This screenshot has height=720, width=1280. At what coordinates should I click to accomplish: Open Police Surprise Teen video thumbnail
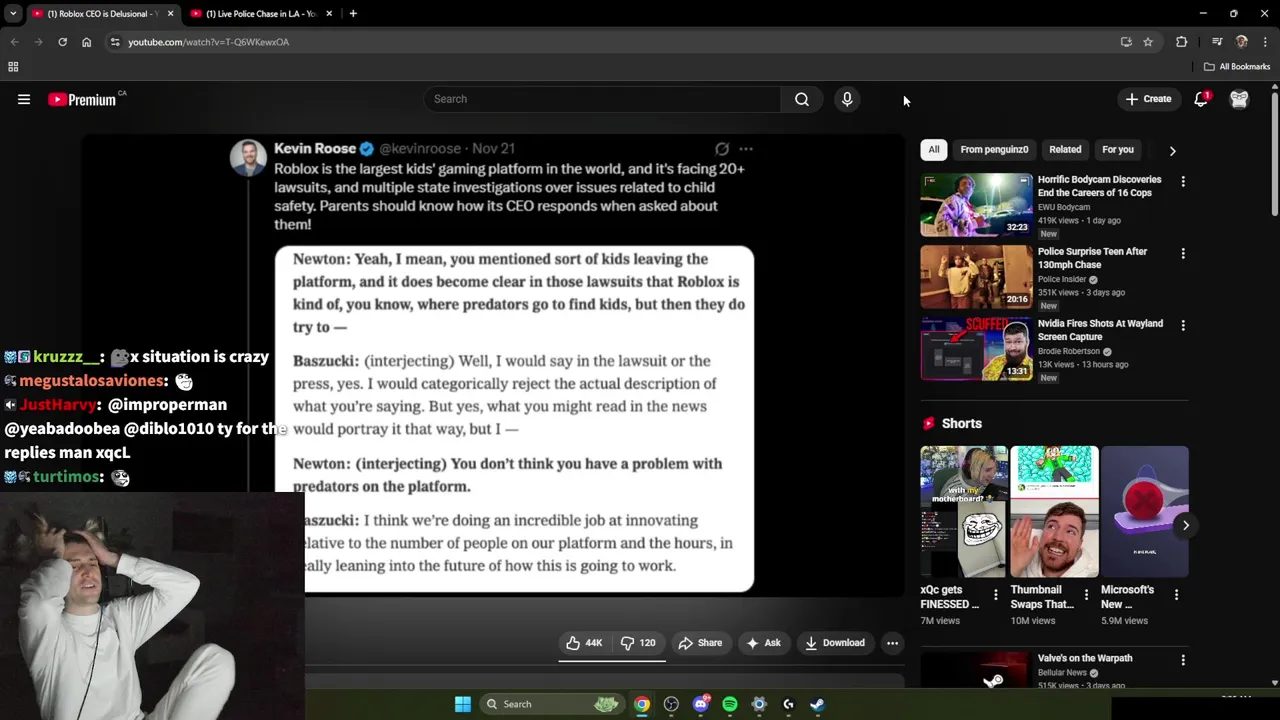point(976,277)
